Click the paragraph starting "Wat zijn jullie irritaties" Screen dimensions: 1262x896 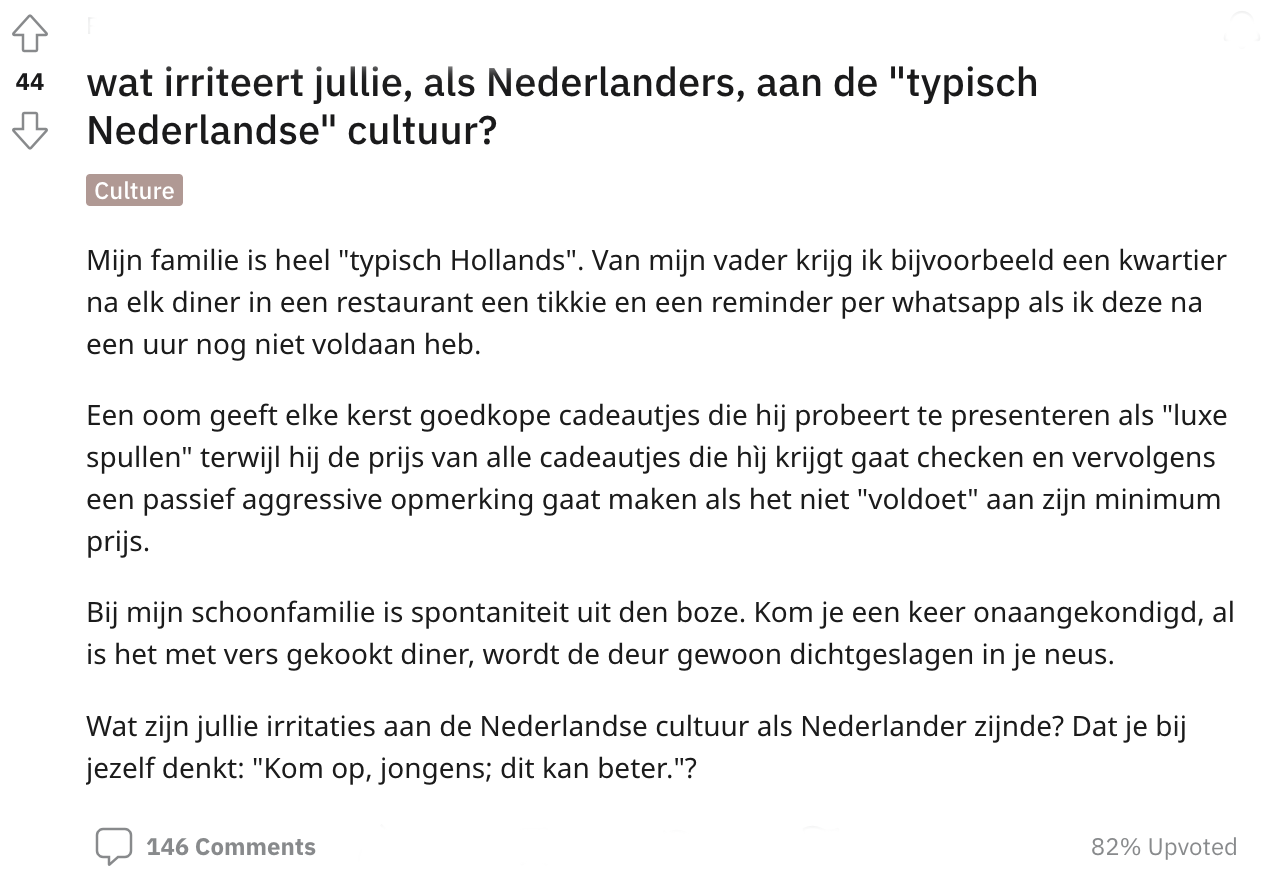pos(635,748)
